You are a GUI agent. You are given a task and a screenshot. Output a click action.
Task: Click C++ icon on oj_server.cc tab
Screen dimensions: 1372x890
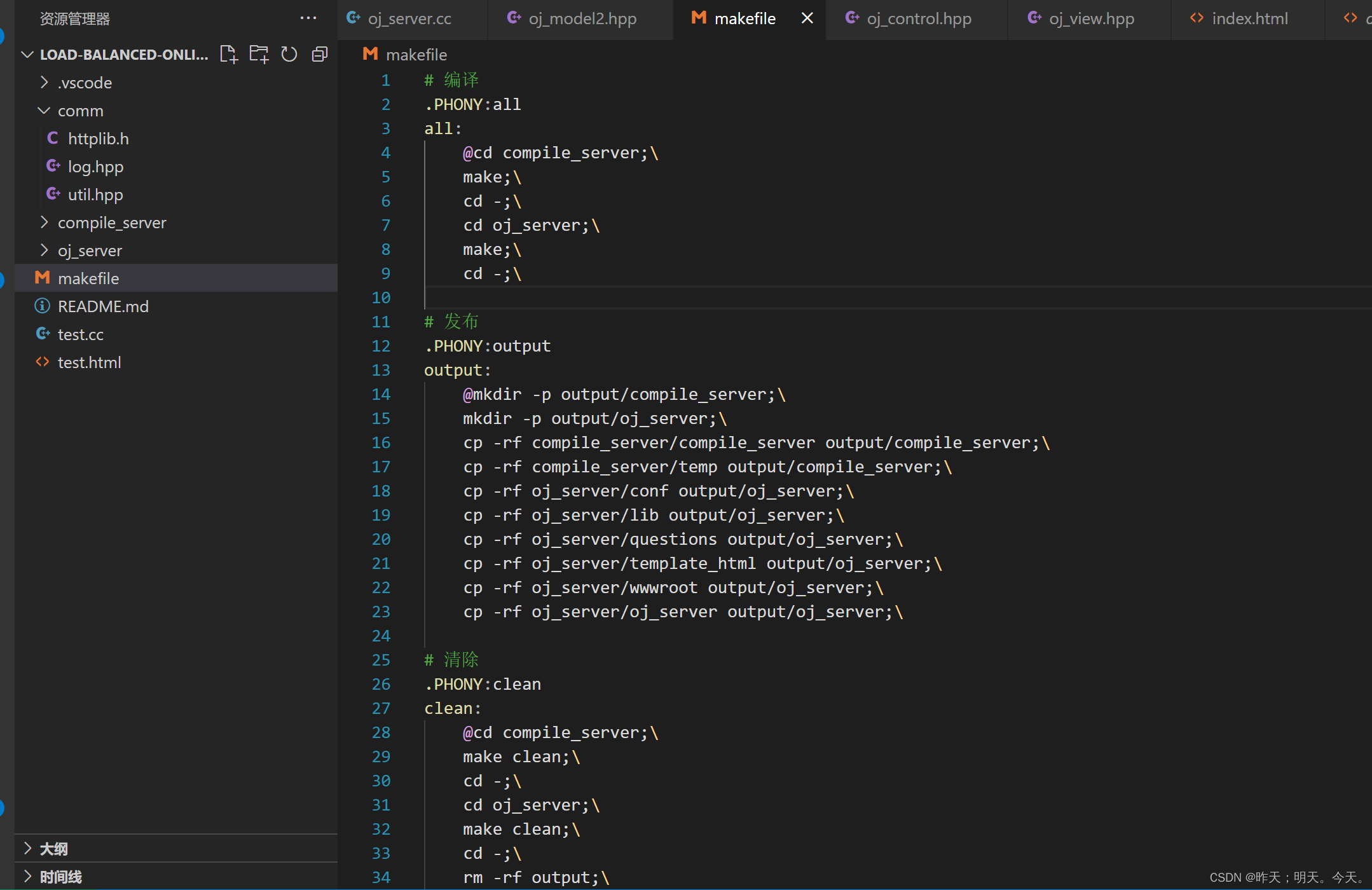(353, 18)
